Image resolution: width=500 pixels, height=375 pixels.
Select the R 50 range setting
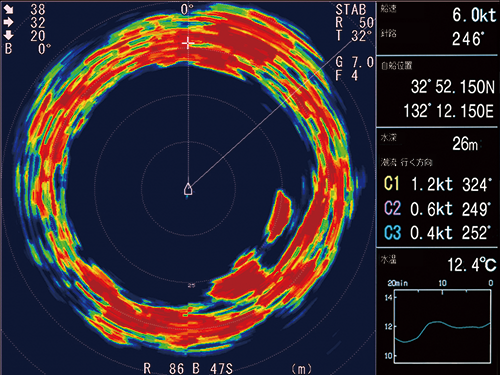[354, 23]
